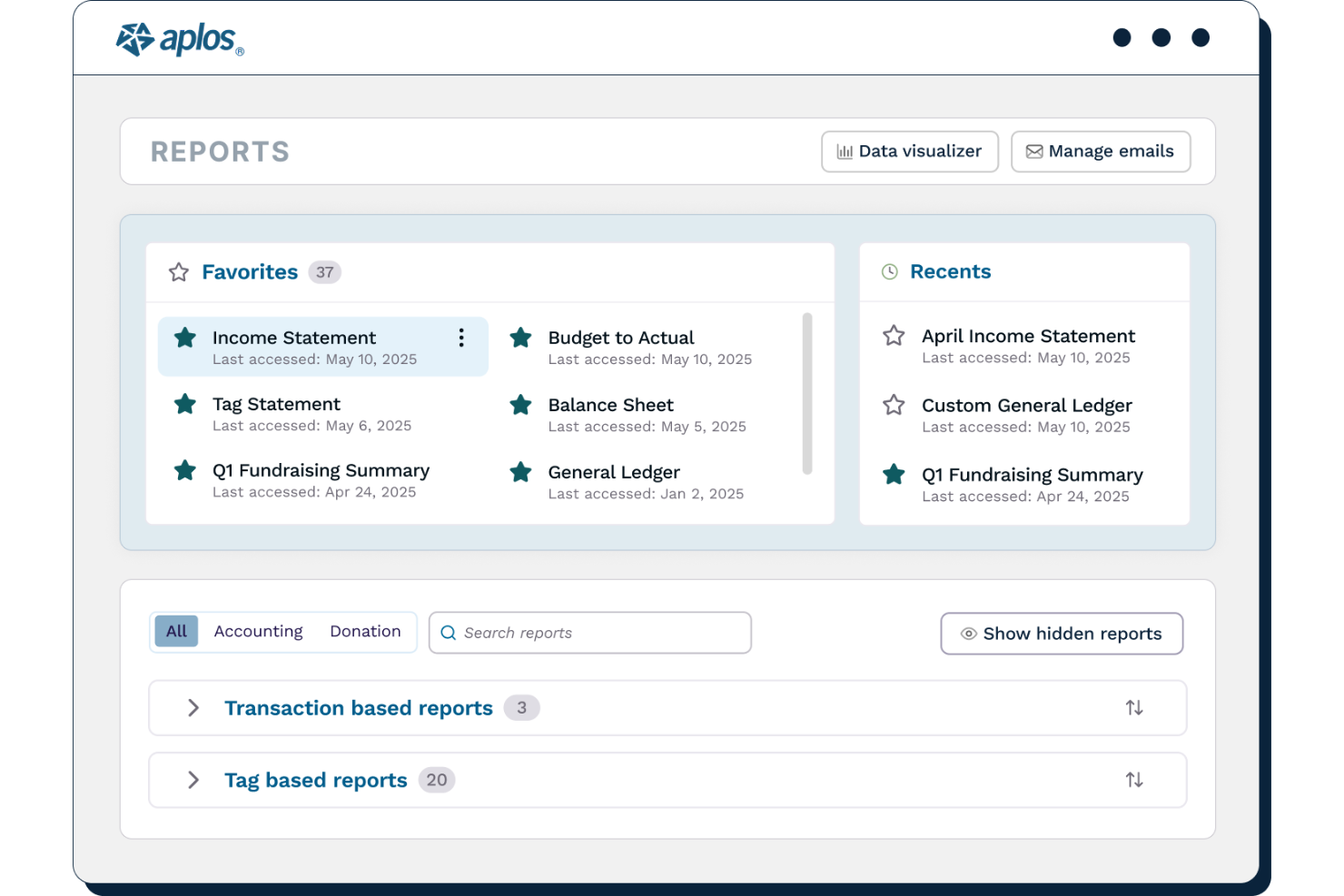
Task: Expand the Transaction based reports section
Action: (193, 707)
